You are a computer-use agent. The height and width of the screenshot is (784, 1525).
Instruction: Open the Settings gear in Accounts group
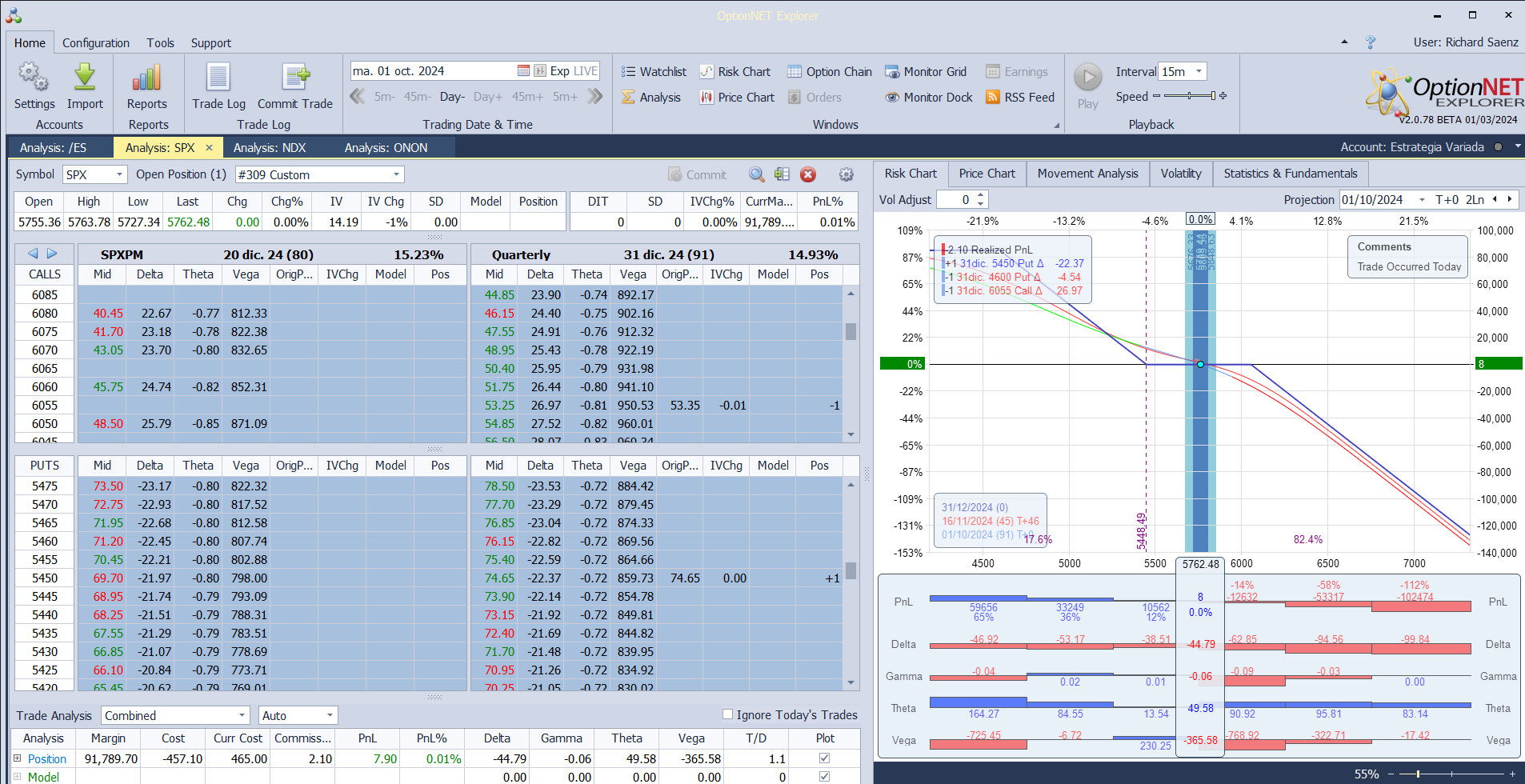(34, 86)
